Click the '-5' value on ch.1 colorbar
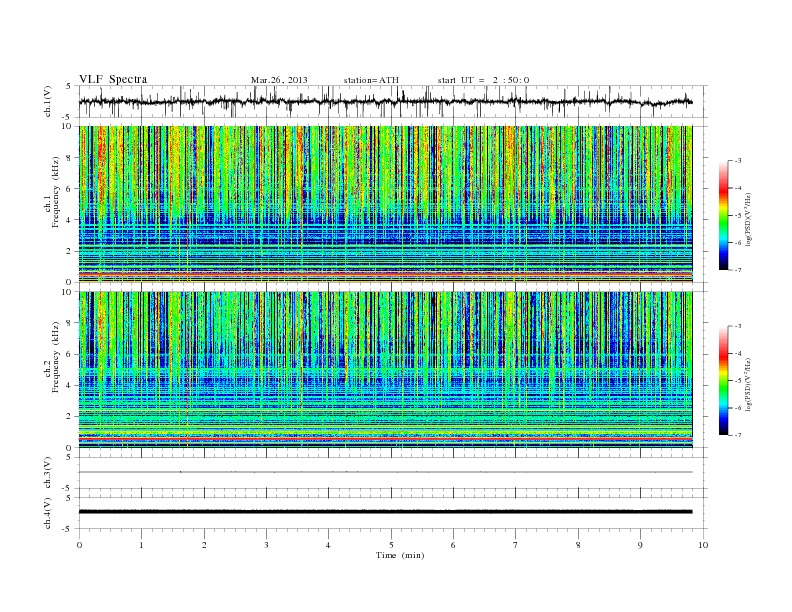The image size is (792, 612). coord(738,215)
